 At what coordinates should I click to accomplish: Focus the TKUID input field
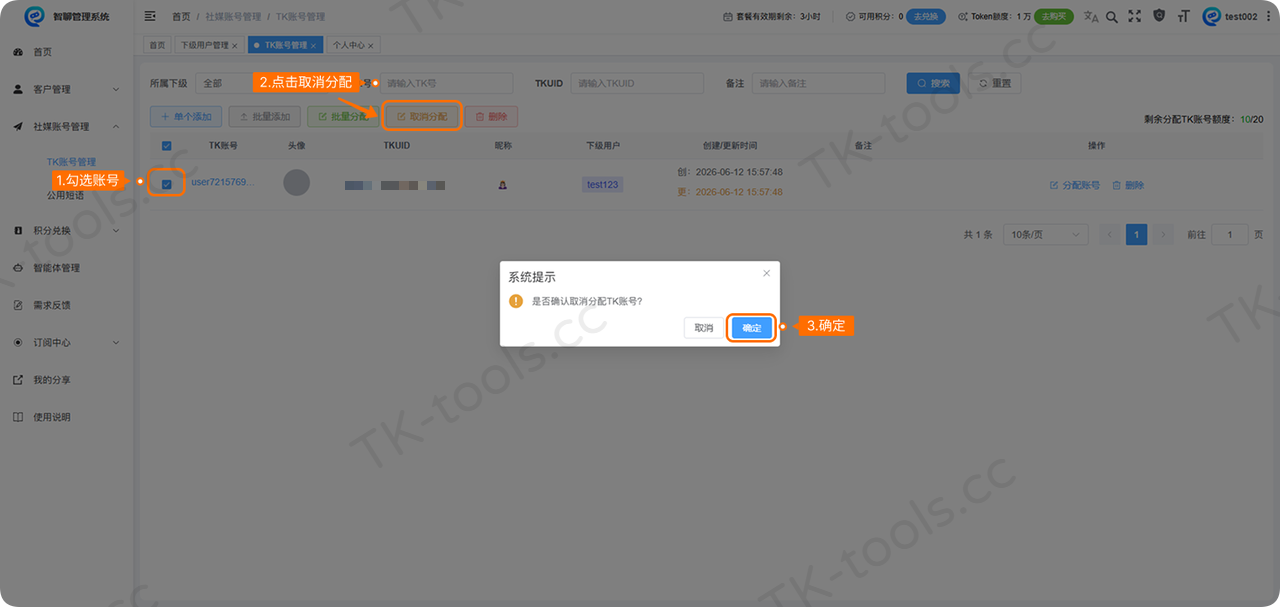coord(637,84)
